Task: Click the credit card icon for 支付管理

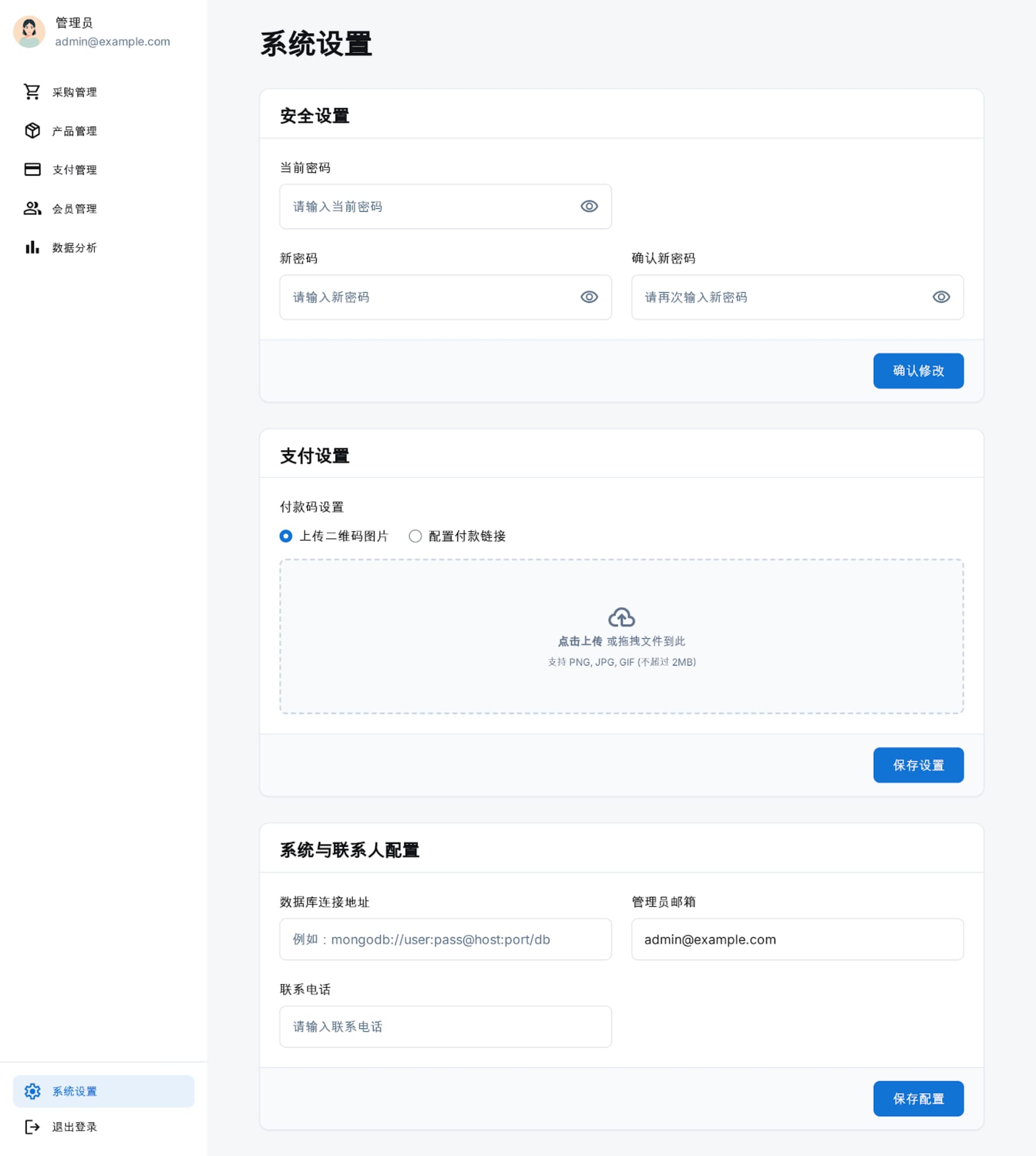Action: [32, 169]
